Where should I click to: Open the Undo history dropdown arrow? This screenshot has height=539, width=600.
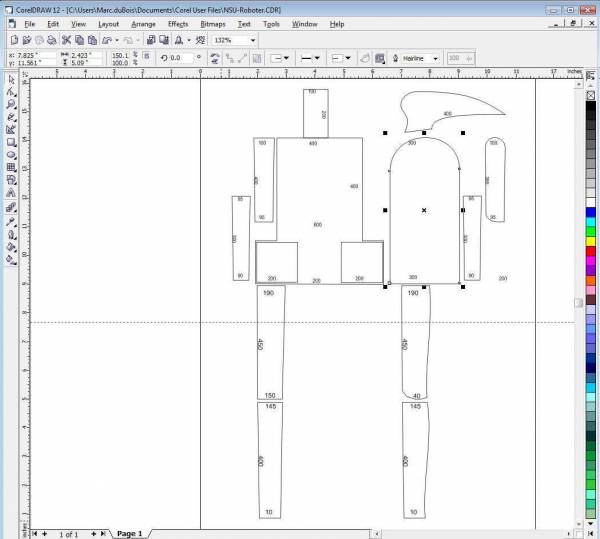[x=119, y=40]
